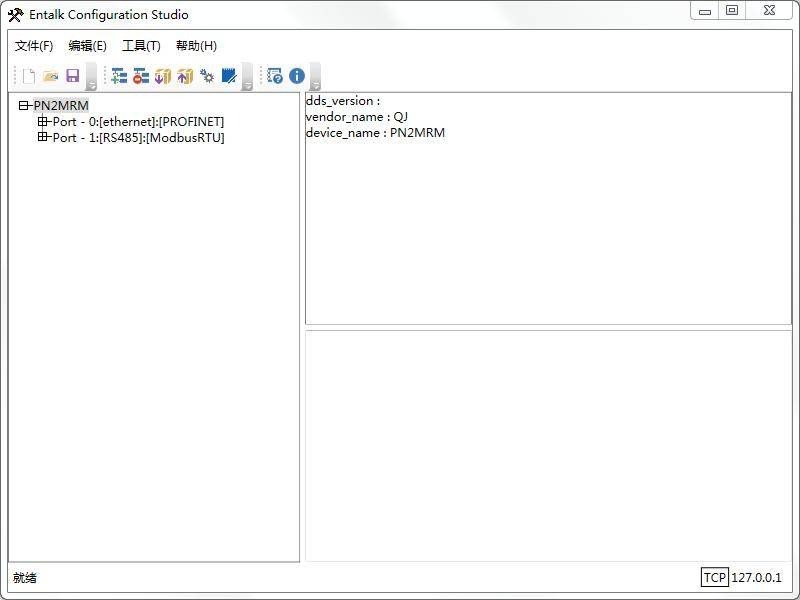Click the dds_version text line
800x600 pixels.
[x=343, y=101]
